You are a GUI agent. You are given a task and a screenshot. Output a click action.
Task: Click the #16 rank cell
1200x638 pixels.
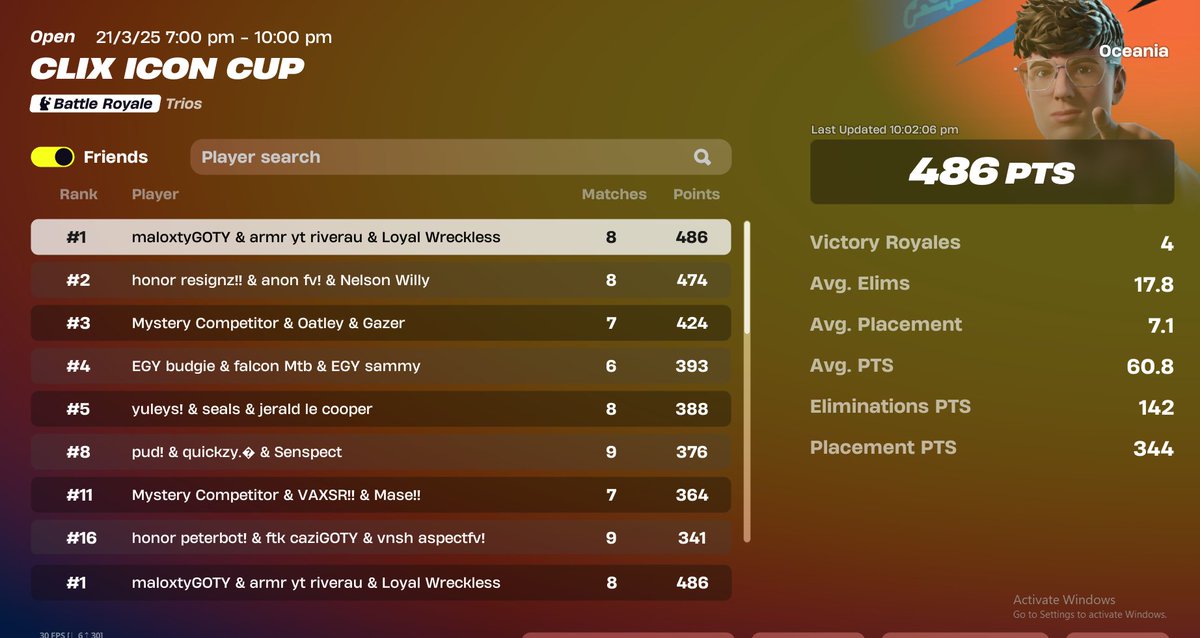point(81,538)
